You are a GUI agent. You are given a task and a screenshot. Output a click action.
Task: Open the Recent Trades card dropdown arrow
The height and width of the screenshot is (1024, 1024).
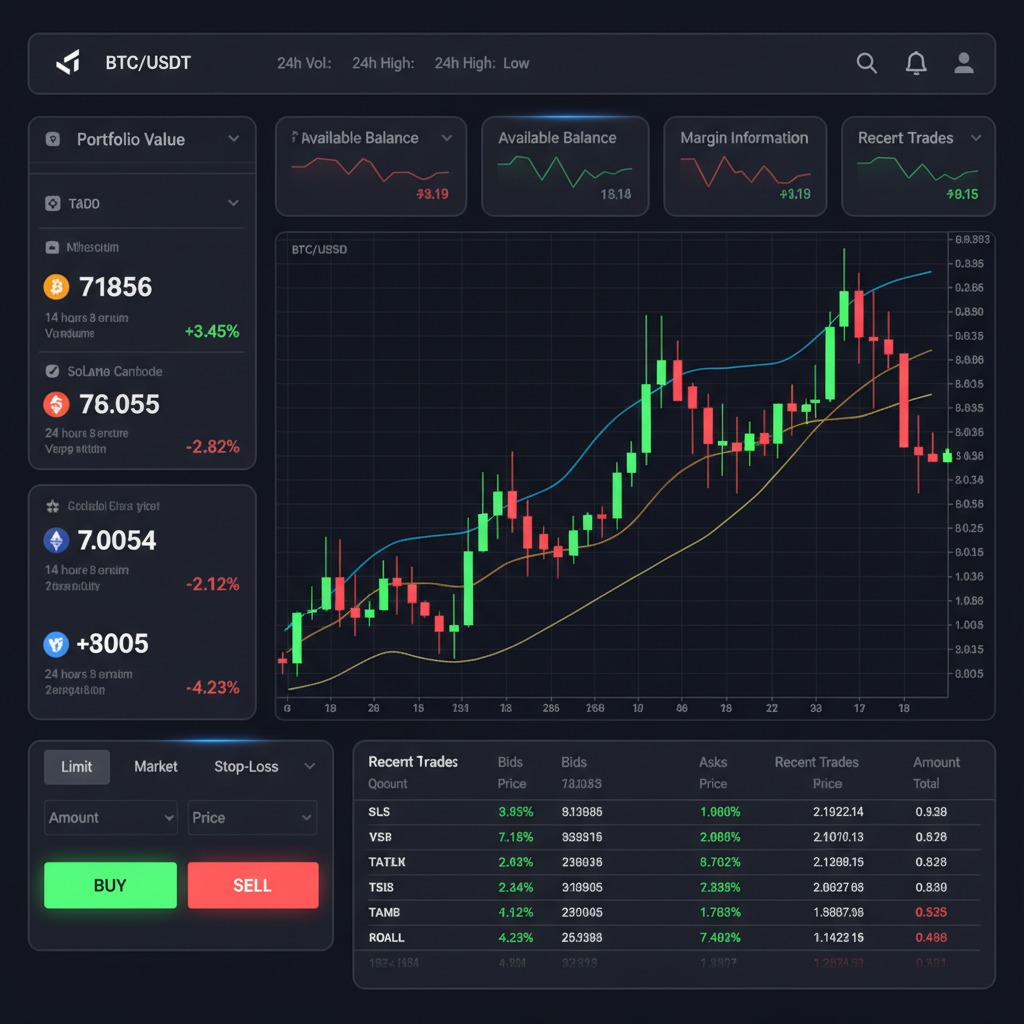tap(976, 138)
